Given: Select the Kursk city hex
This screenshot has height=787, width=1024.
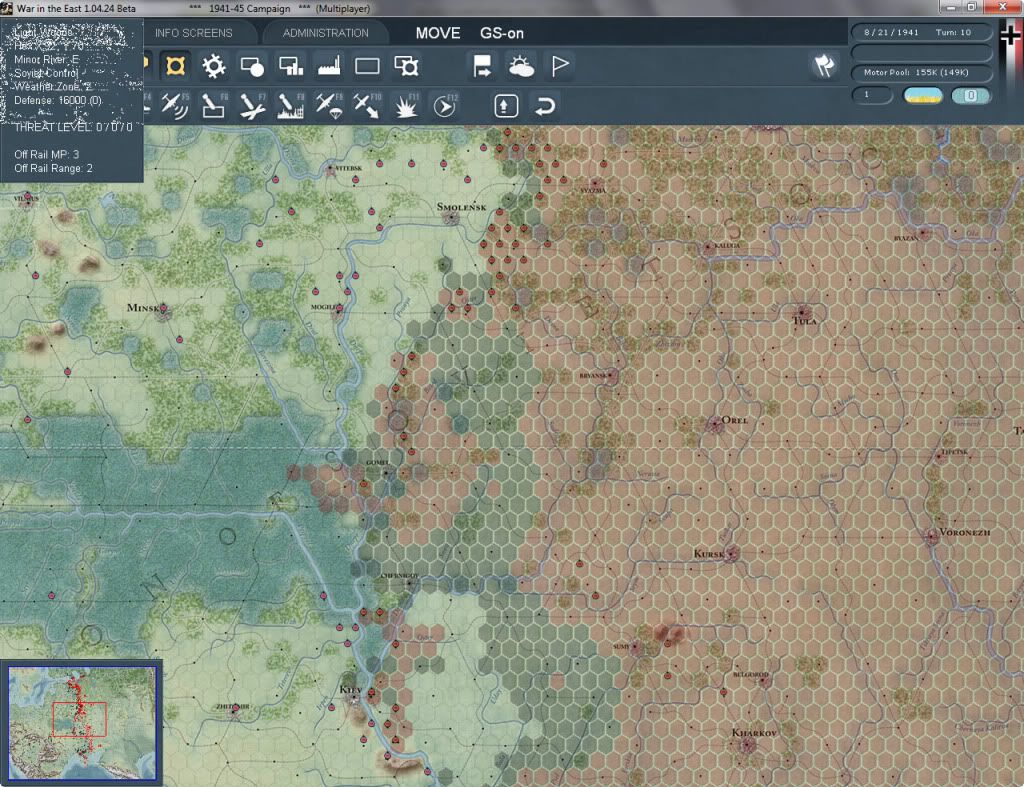Looking at the screenshot, I should click(731, 555).
